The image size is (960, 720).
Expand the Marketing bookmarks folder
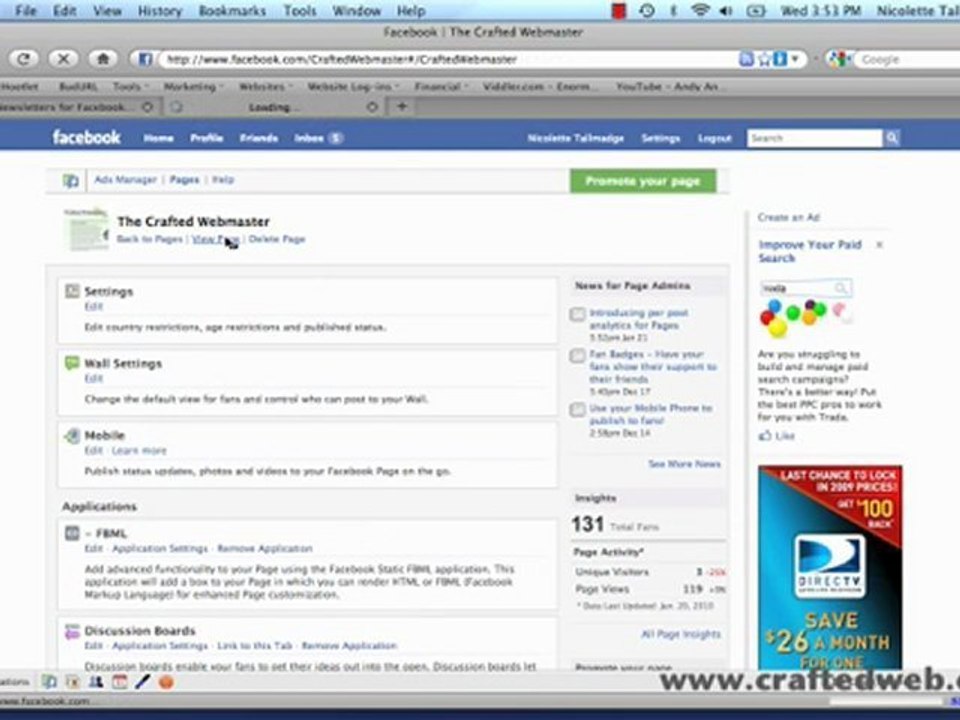[x=193, y=86]
